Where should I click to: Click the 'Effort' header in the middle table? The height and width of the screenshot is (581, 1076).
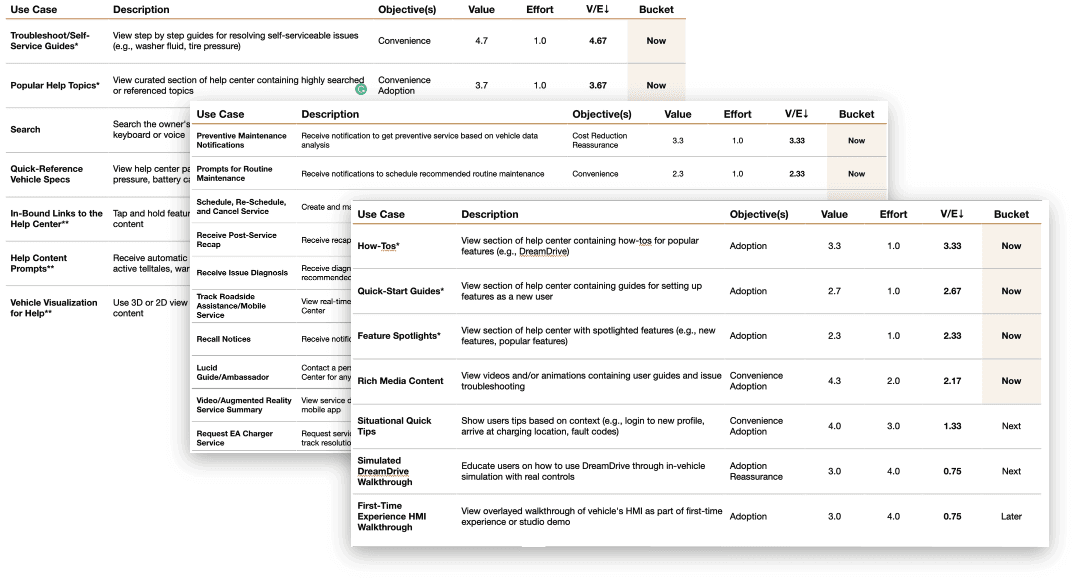tap(738, 114)
